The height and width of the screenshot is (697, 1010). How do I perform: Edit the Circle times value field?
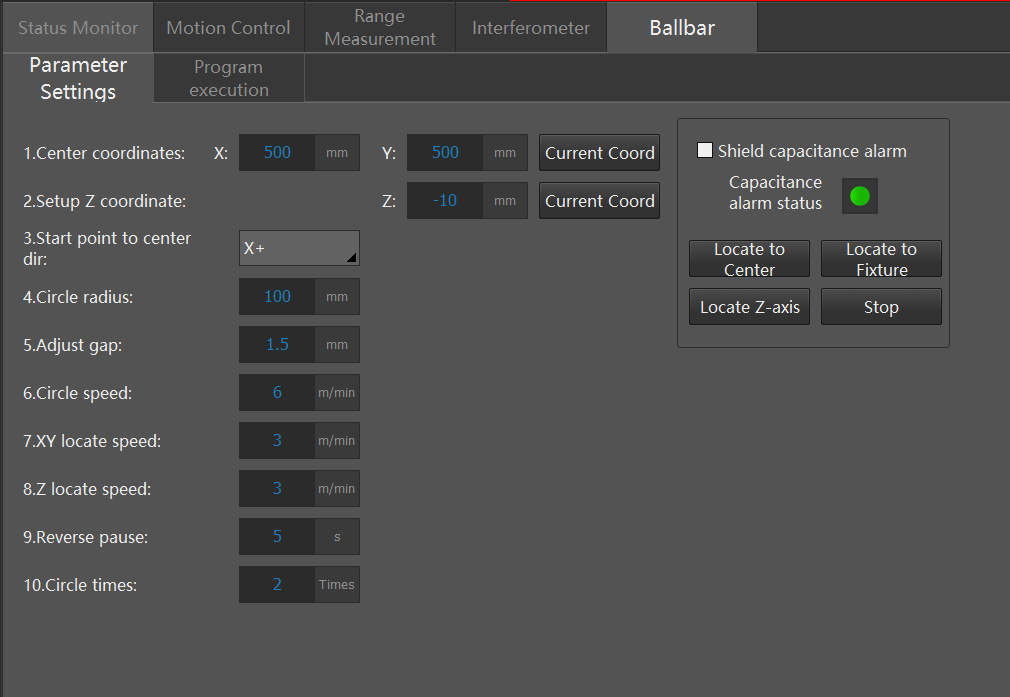tap(277, 584)
